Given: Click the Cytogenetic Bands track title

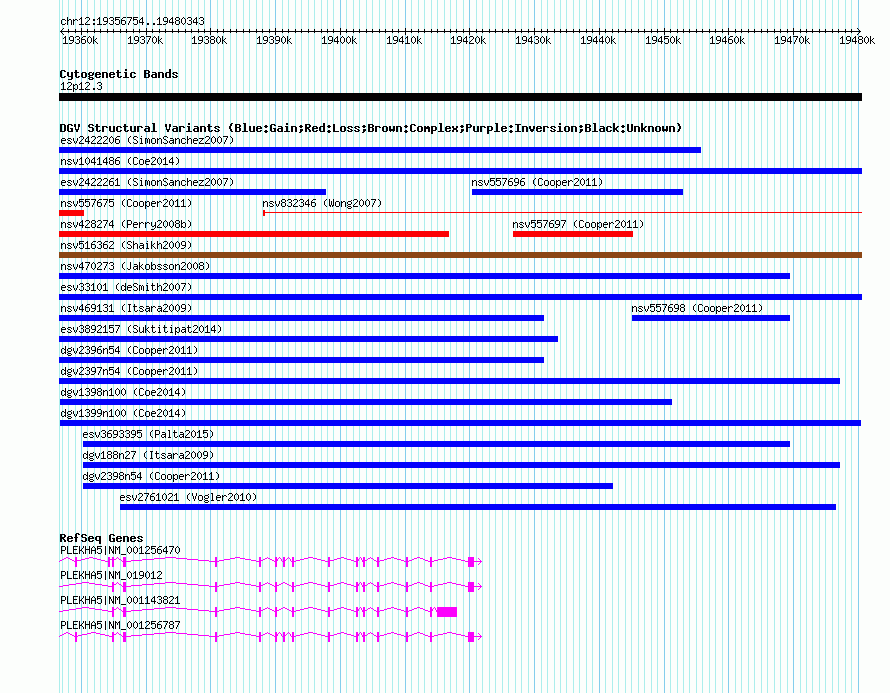Looking at the screenshot, I should [119, 74].
